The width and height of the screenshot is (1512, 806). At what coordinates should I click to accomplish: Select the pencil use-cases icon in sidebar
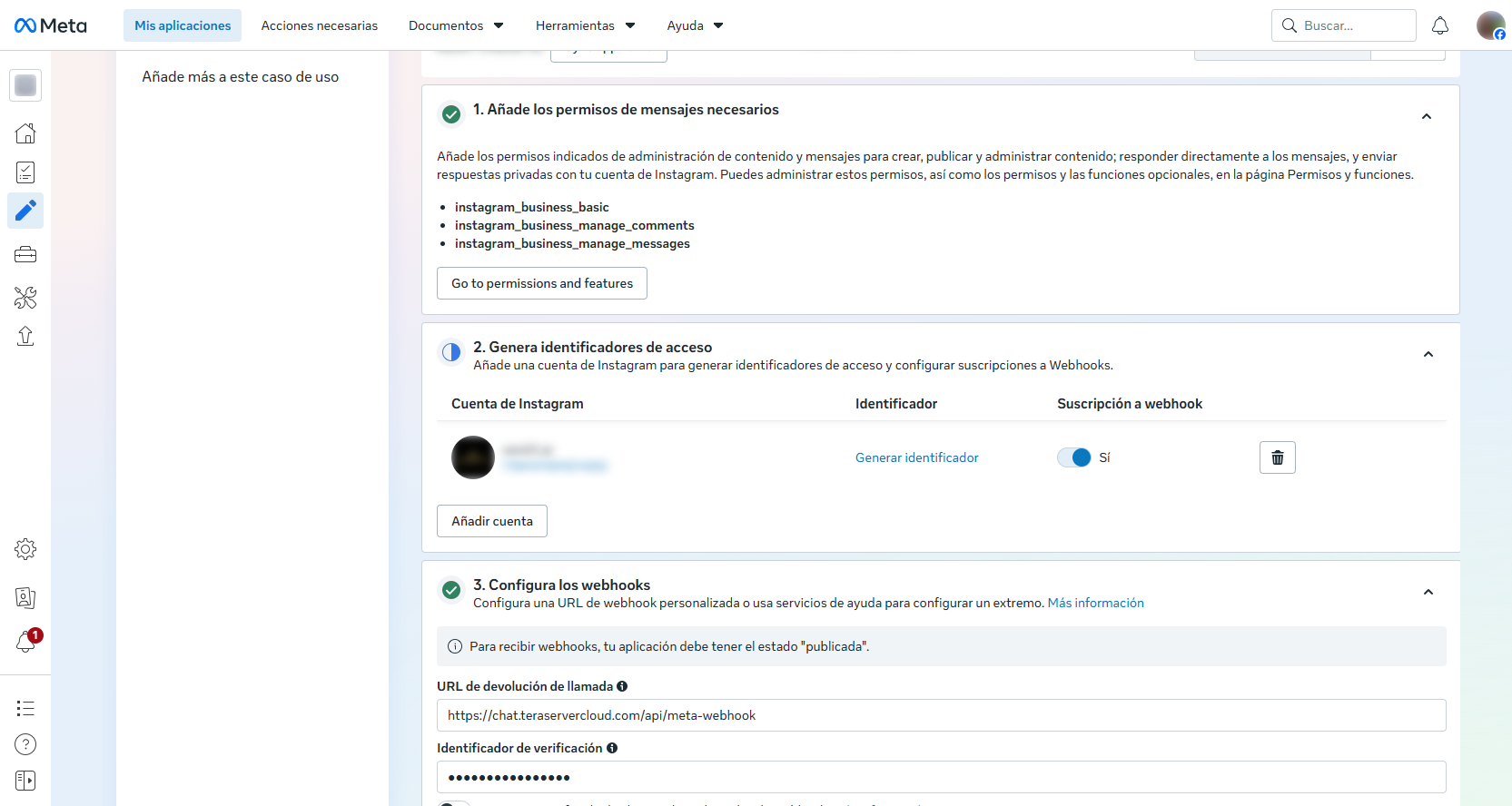(x=25, y=211)
